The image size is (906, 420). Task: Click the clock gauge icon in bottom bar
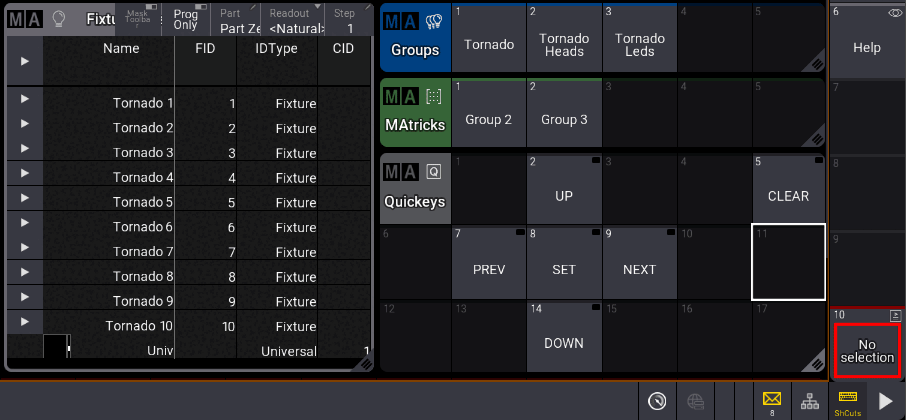coord(657,401)
